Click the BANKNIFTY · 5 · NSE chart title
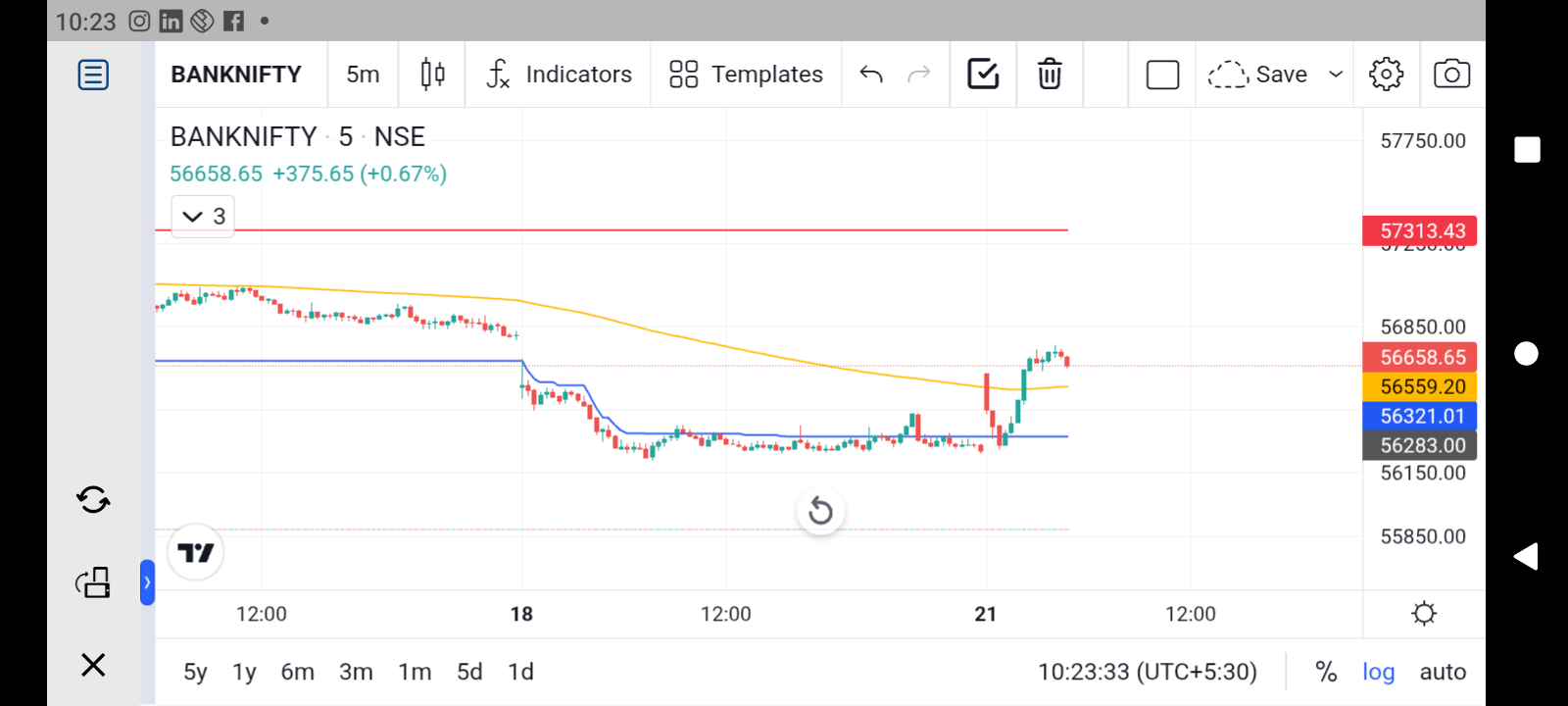The height and width of the screenshot is (706, 1568). tap(298, 136)
